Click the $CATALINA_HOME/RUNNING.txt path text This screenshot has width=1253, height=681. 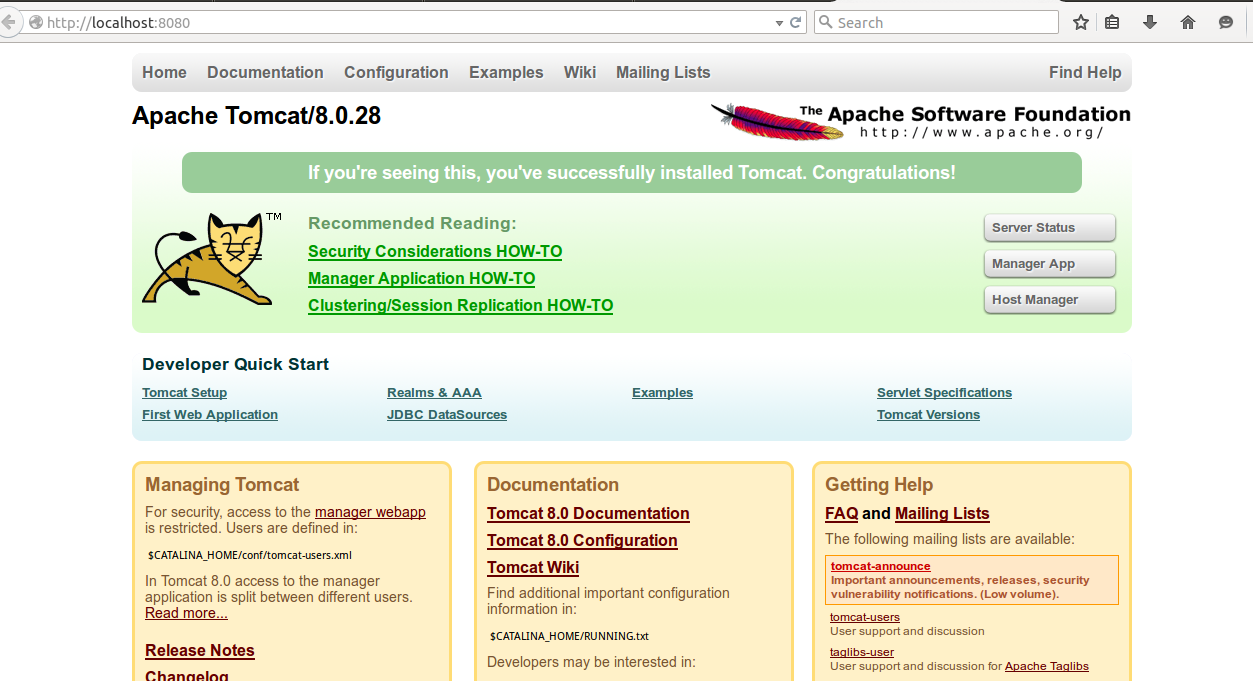point(569,636)
